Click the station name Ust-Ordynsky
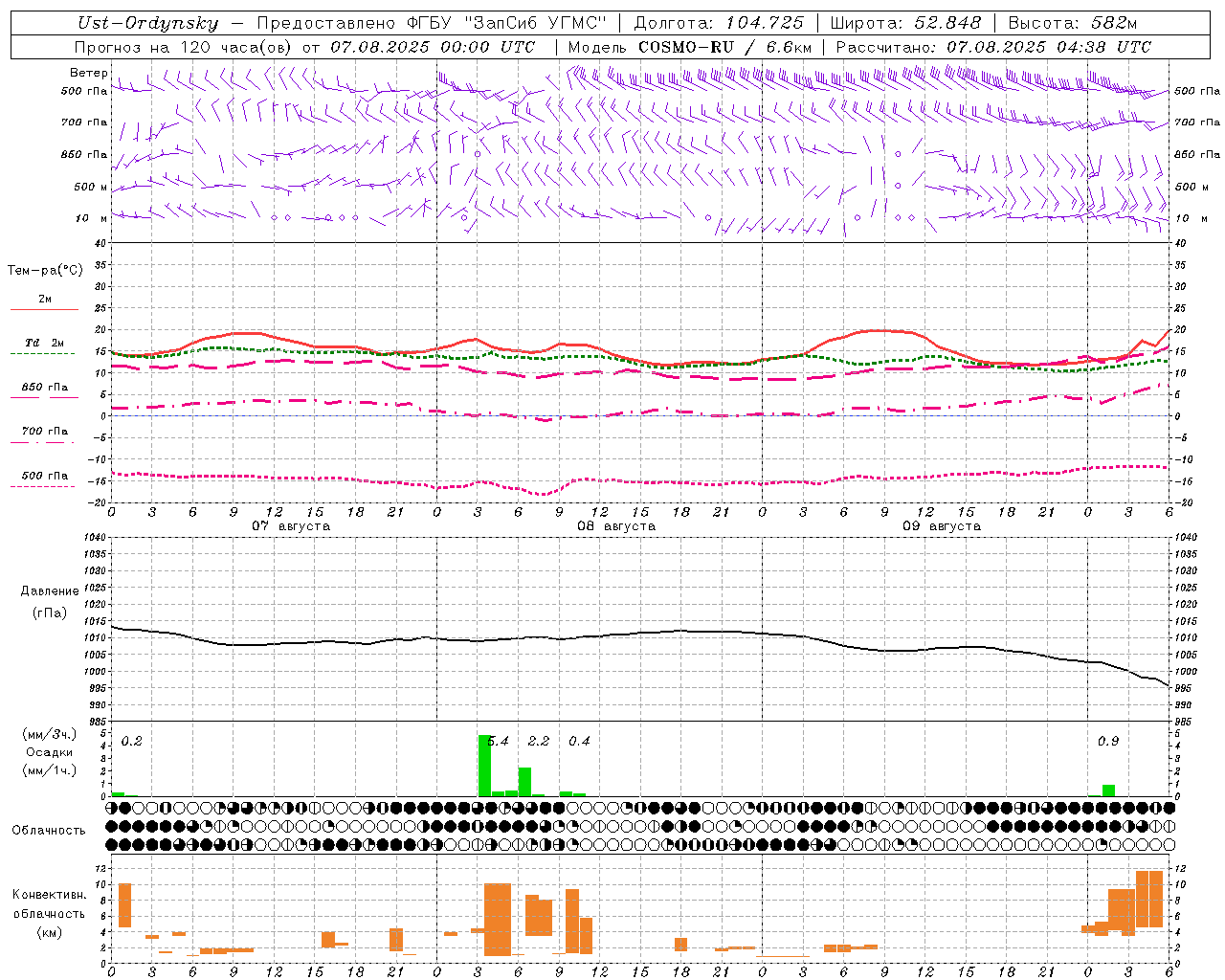This screenshot has height=980, width=1225. tap(147, 23)
